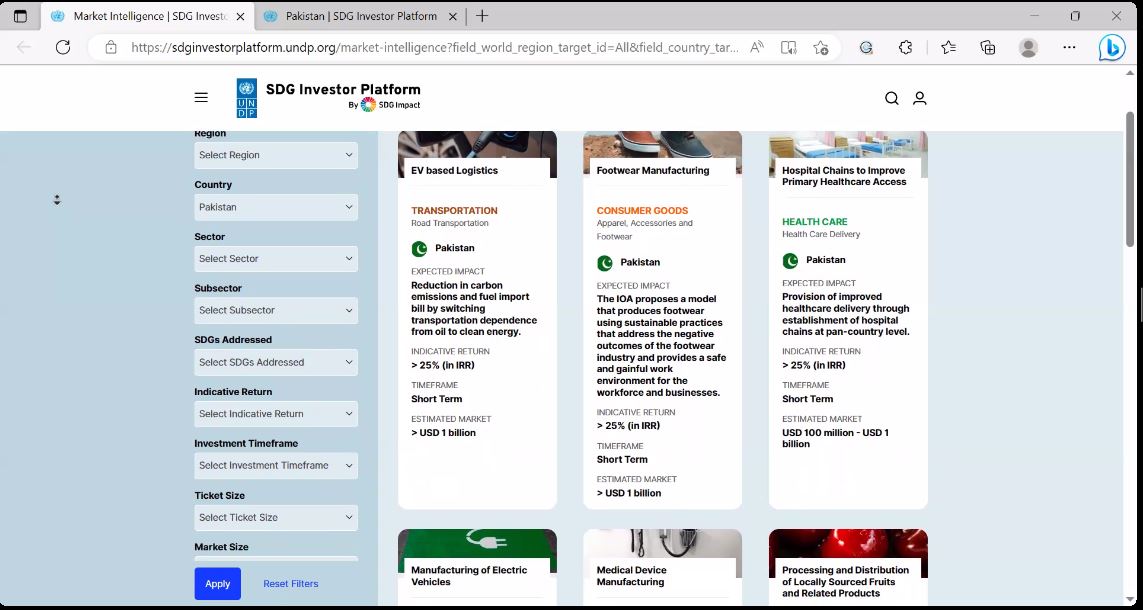This screenshot has height=610, width=1143.
Task: Click Pakistan flag on Footwear Manufacturing card
Action: point(604,262)
